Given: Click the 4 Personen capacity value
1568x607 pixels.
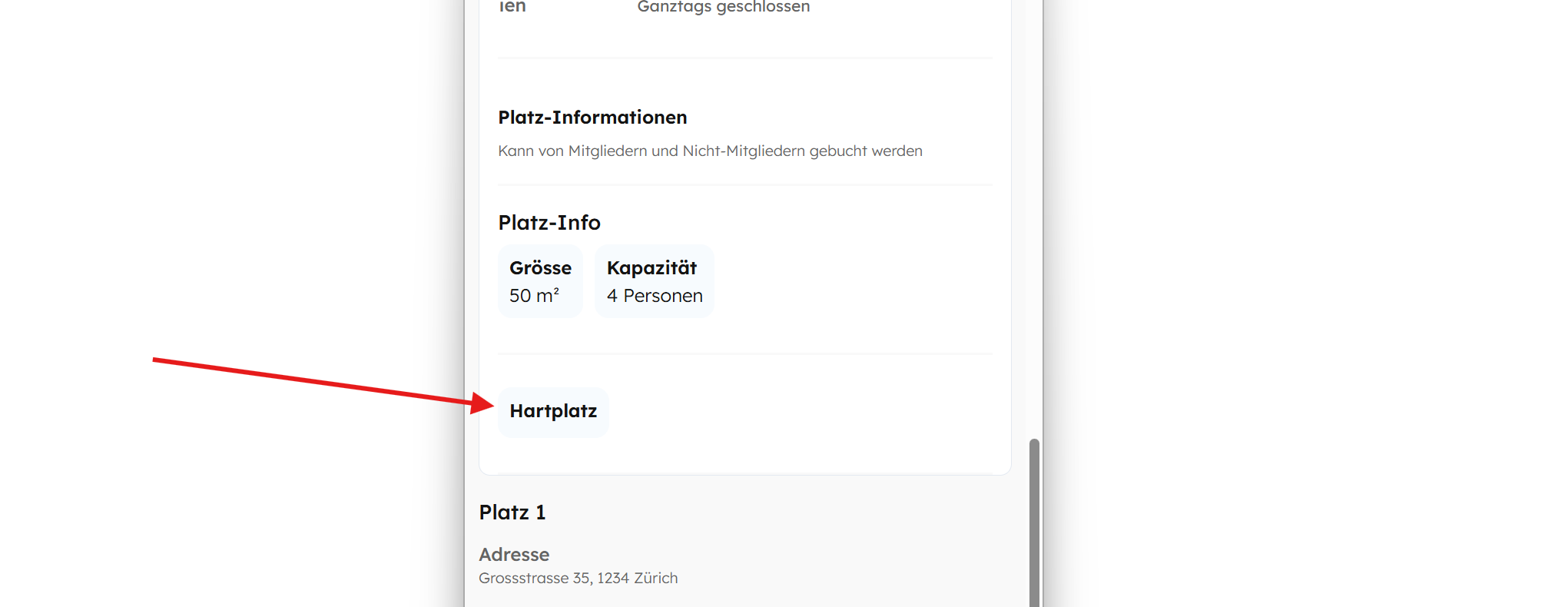Looking at the screenshot, I should click(x=655, y=296).
